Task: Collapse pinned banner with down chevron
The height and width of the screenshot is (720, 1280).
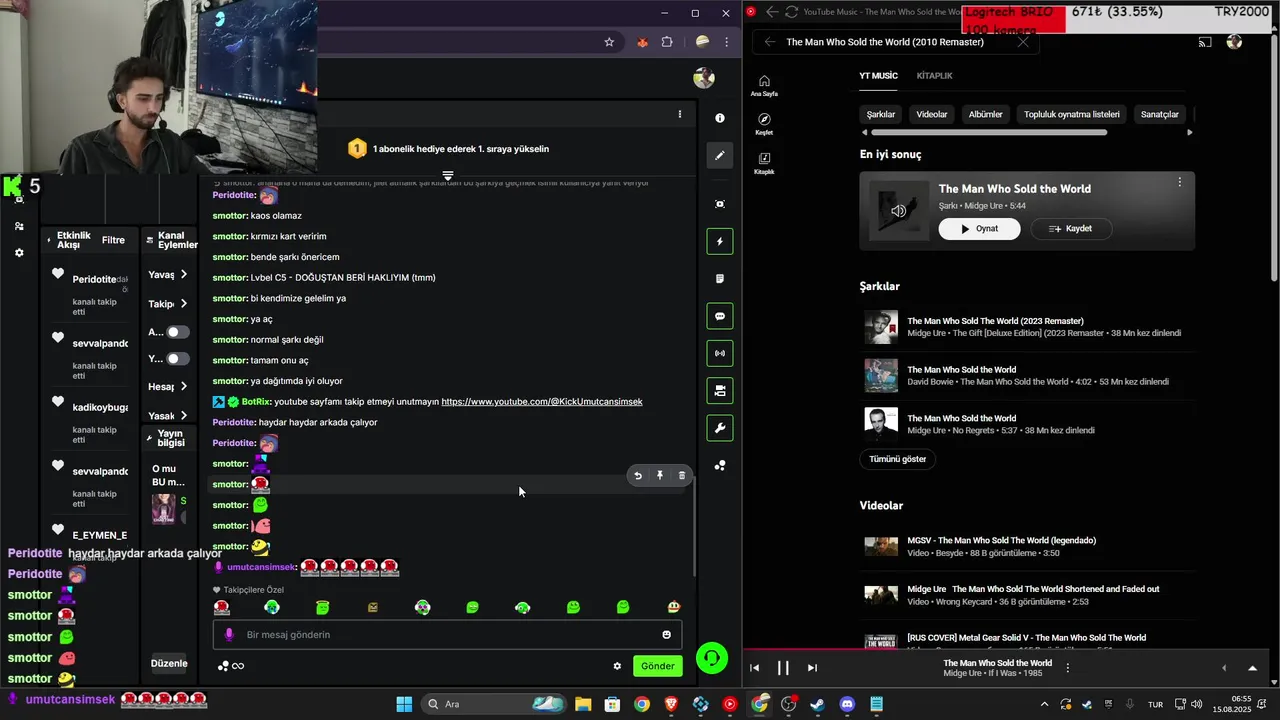Action: 448,175
